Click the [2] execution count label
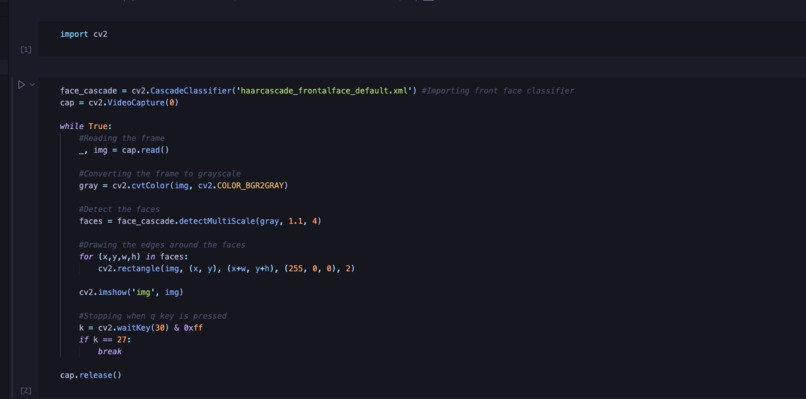Viewport: 806px width, 399px height. tap(26, 390)
